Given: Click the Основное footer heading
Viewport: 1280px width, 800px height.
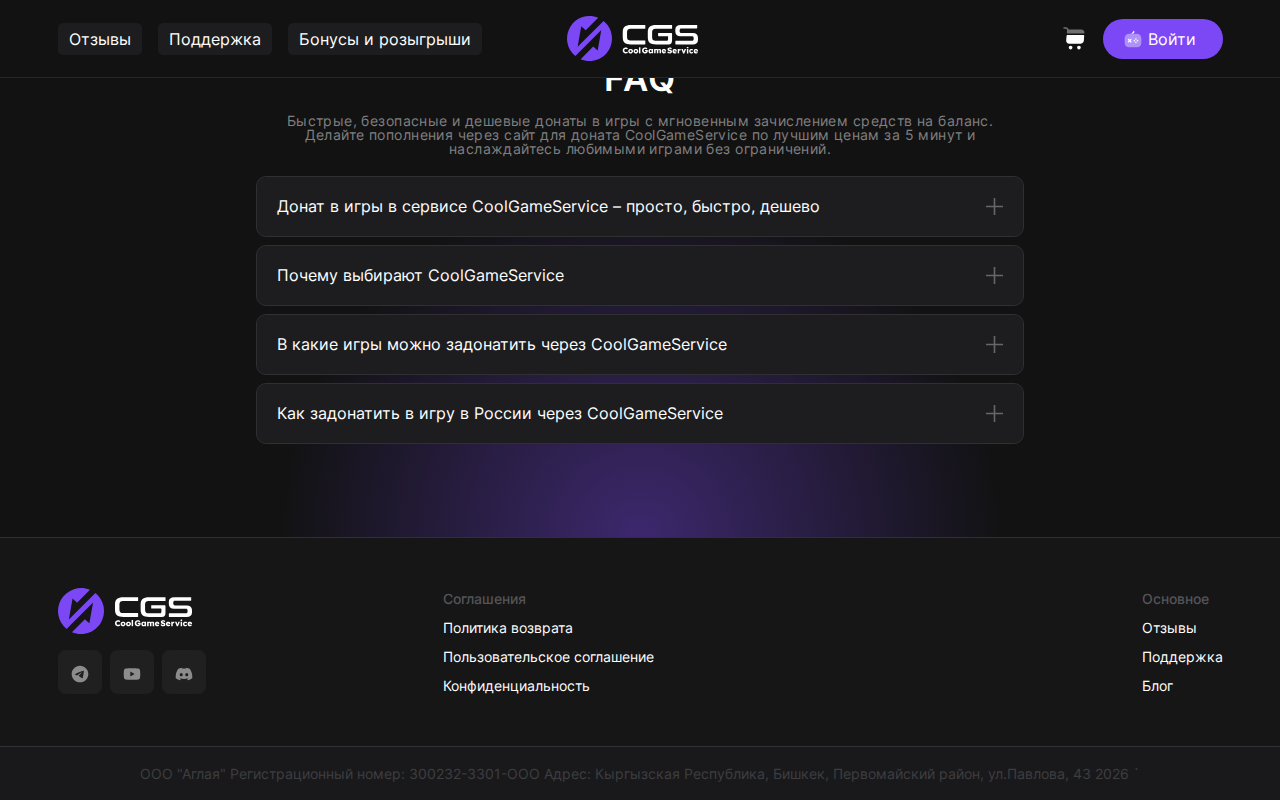Looking at the screenshot, I should coord(1175,599).
